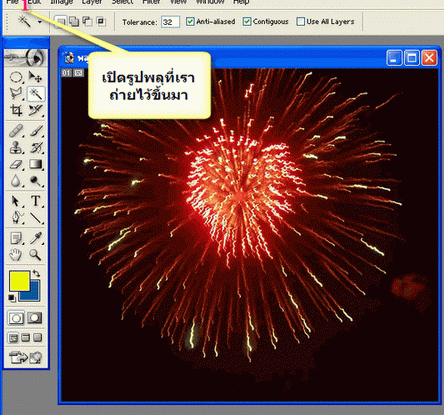The height and width of the screenshot is (415, 444).
Task: Select the Hand tool
Action: (16, 255)
